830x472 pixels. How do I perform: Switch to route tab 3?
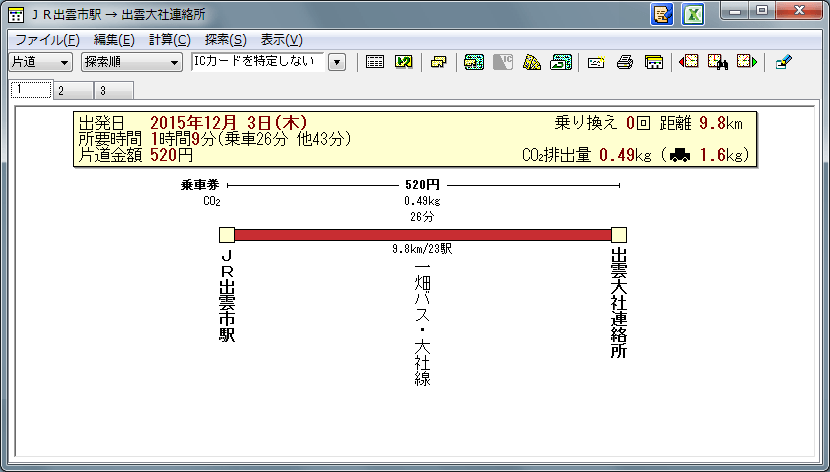click(102, 91)
